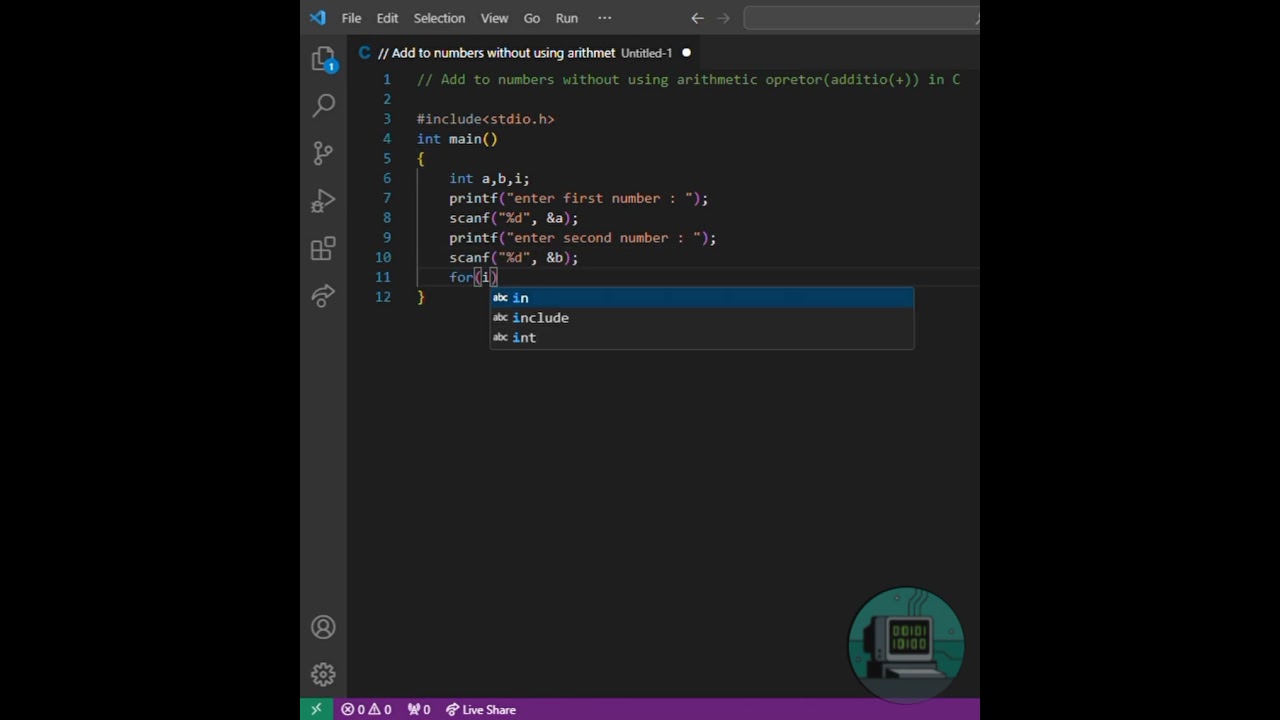Click the VS Code logo icon
1280x720 pixels.
tap(317, 18)
